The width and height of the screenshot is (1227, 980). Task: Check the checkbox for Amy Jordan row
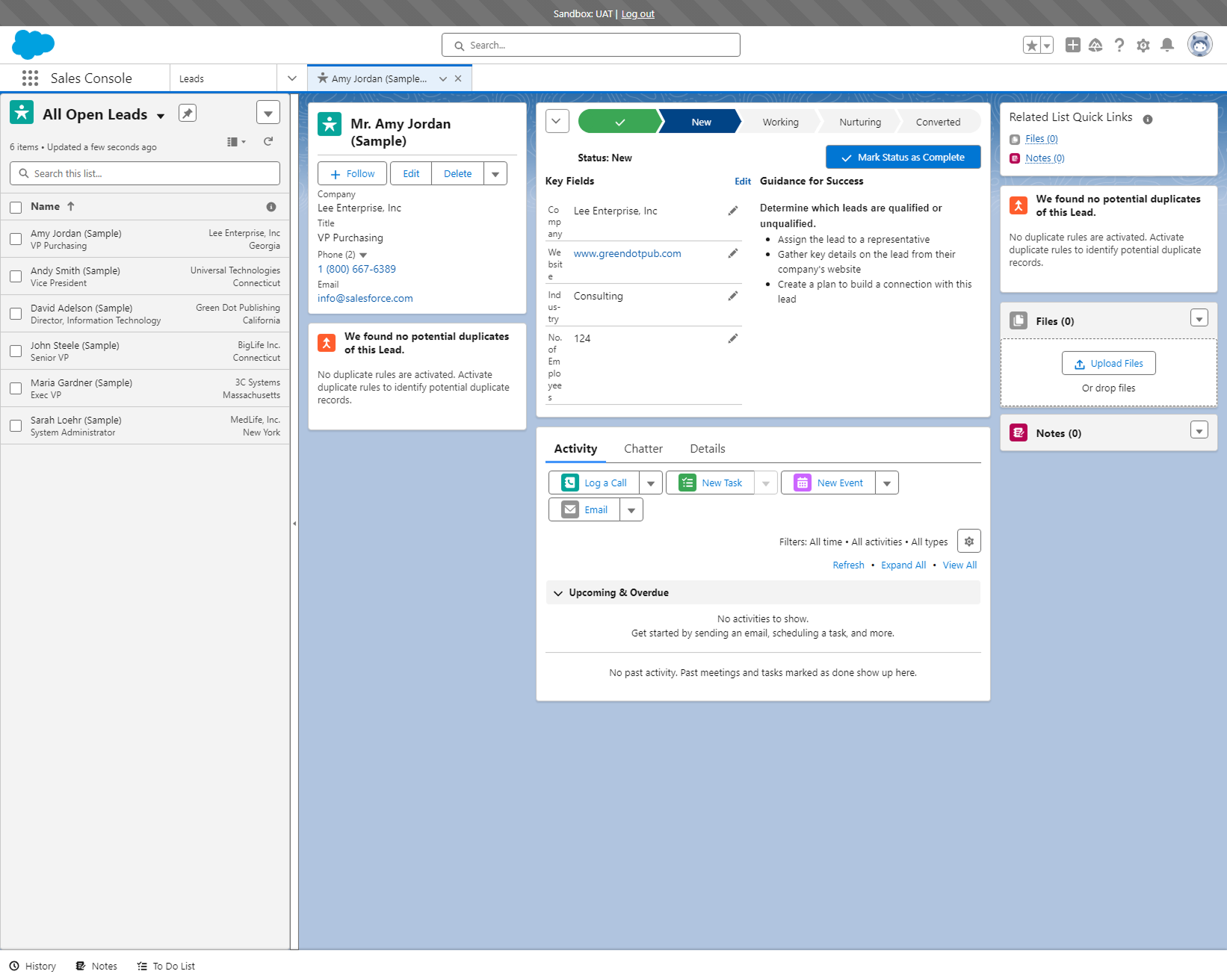(16, 238)
